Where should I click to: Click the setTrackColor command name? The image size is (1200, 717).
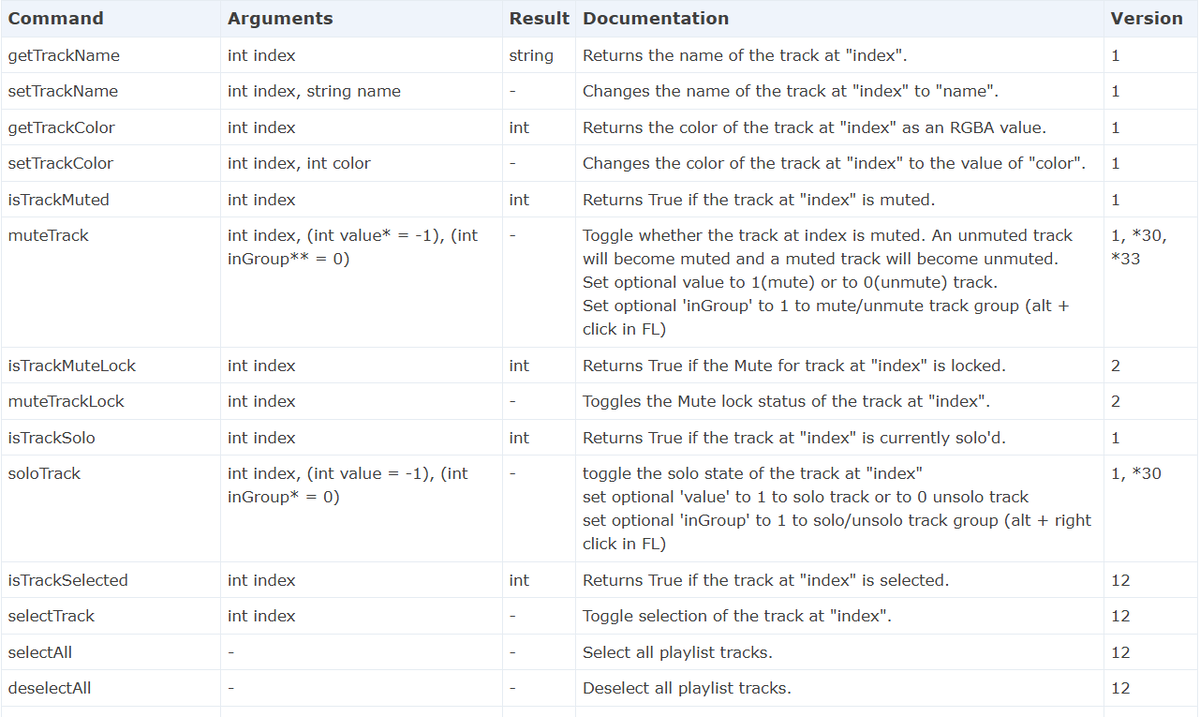click(60, 163)
